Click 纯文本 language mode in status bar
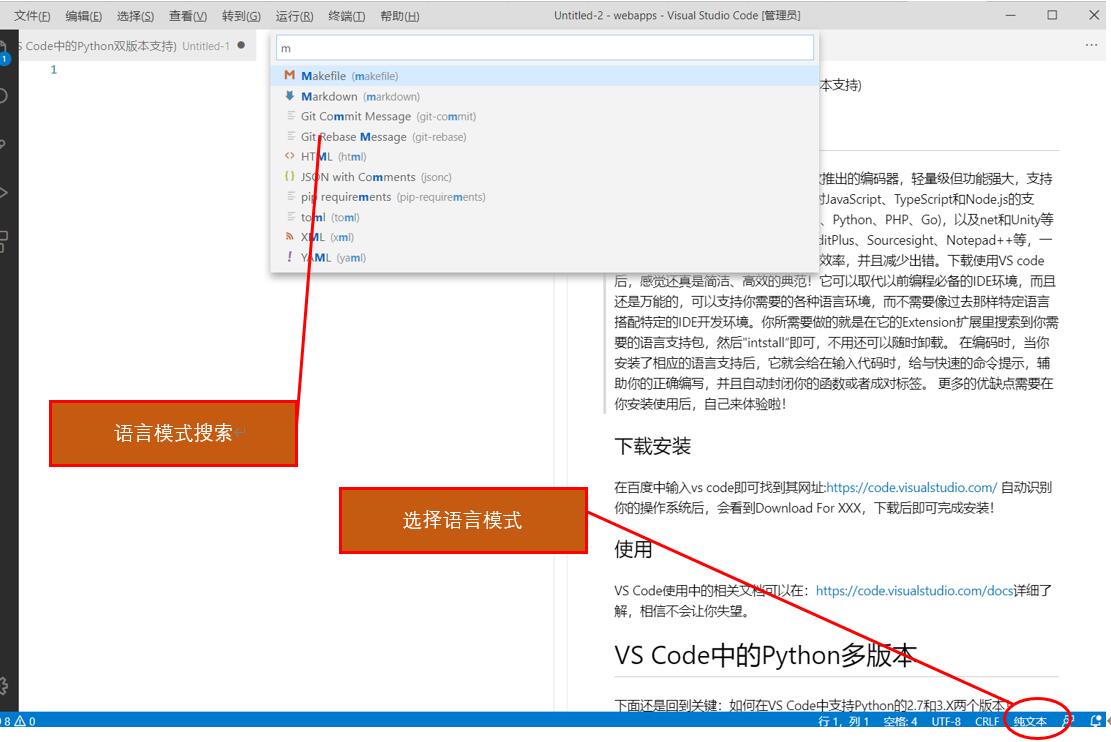Viewport: 1111px width, 742px height. tap(1030, 721)
